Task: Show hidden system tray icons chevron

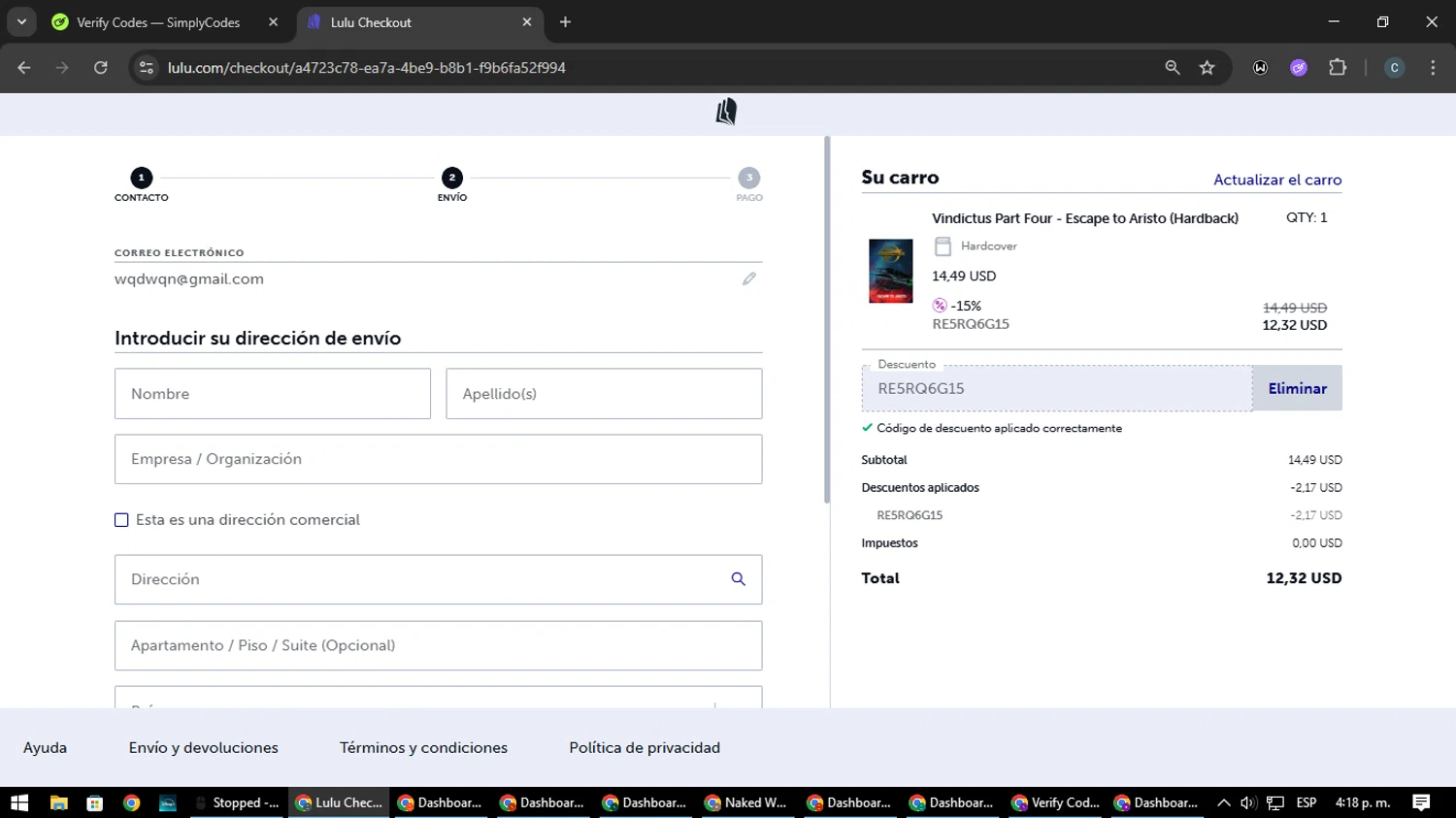Action: click(x=1223, y=802)
